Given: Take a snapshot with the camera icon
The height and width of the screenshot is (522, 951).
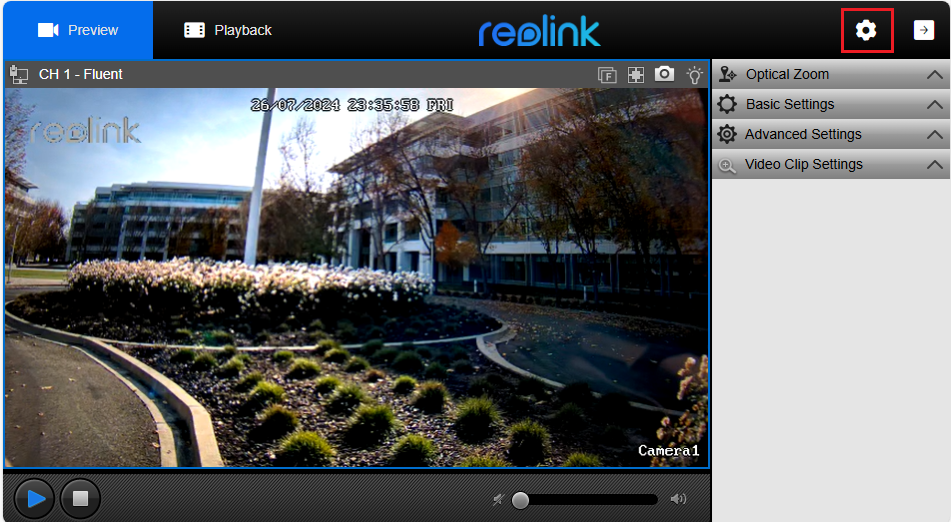Looking at the screenshot, I should [664, 74].
